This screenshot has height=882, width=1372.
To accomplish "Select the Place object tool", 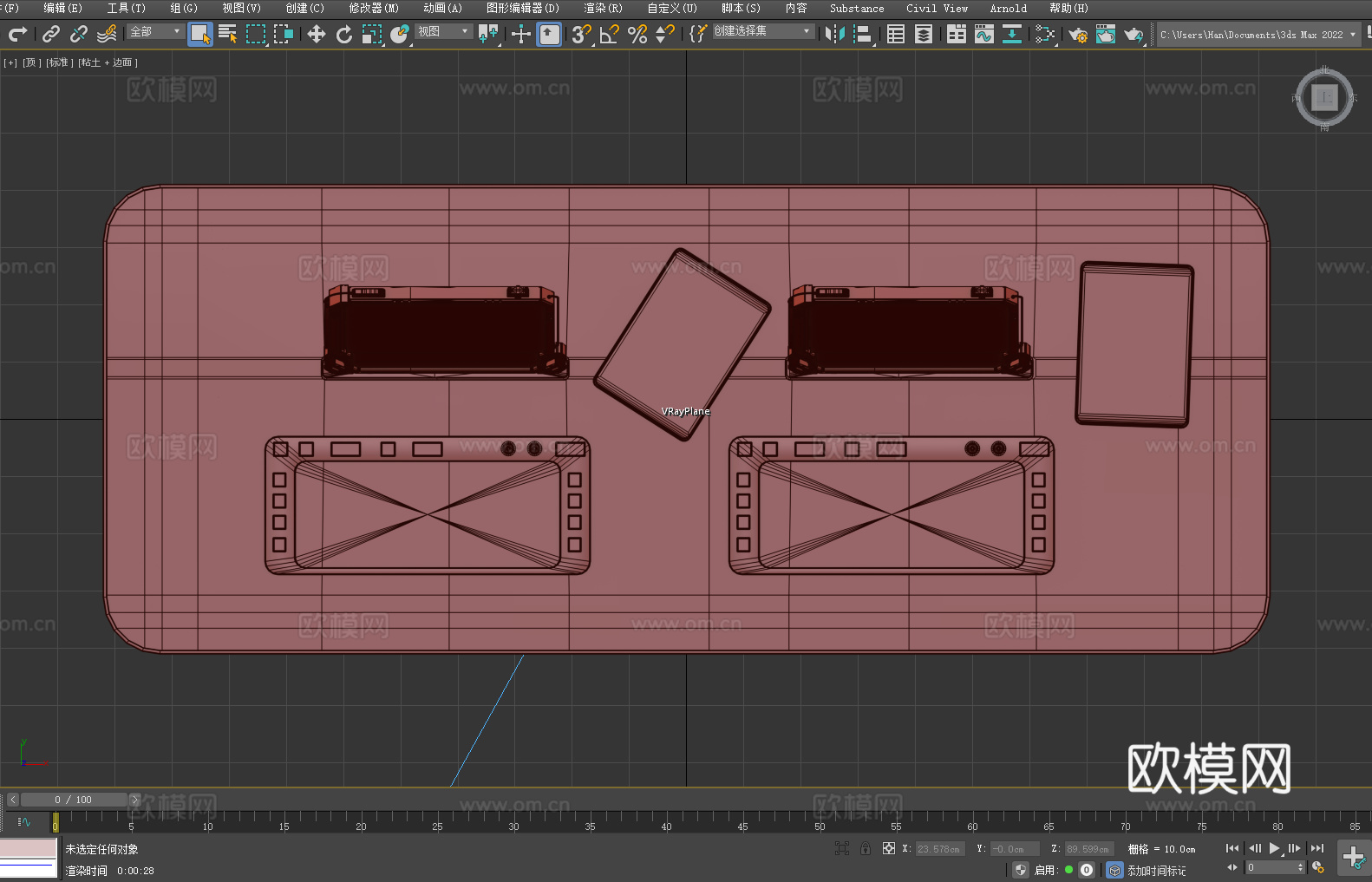I will [x=400, y=34].
